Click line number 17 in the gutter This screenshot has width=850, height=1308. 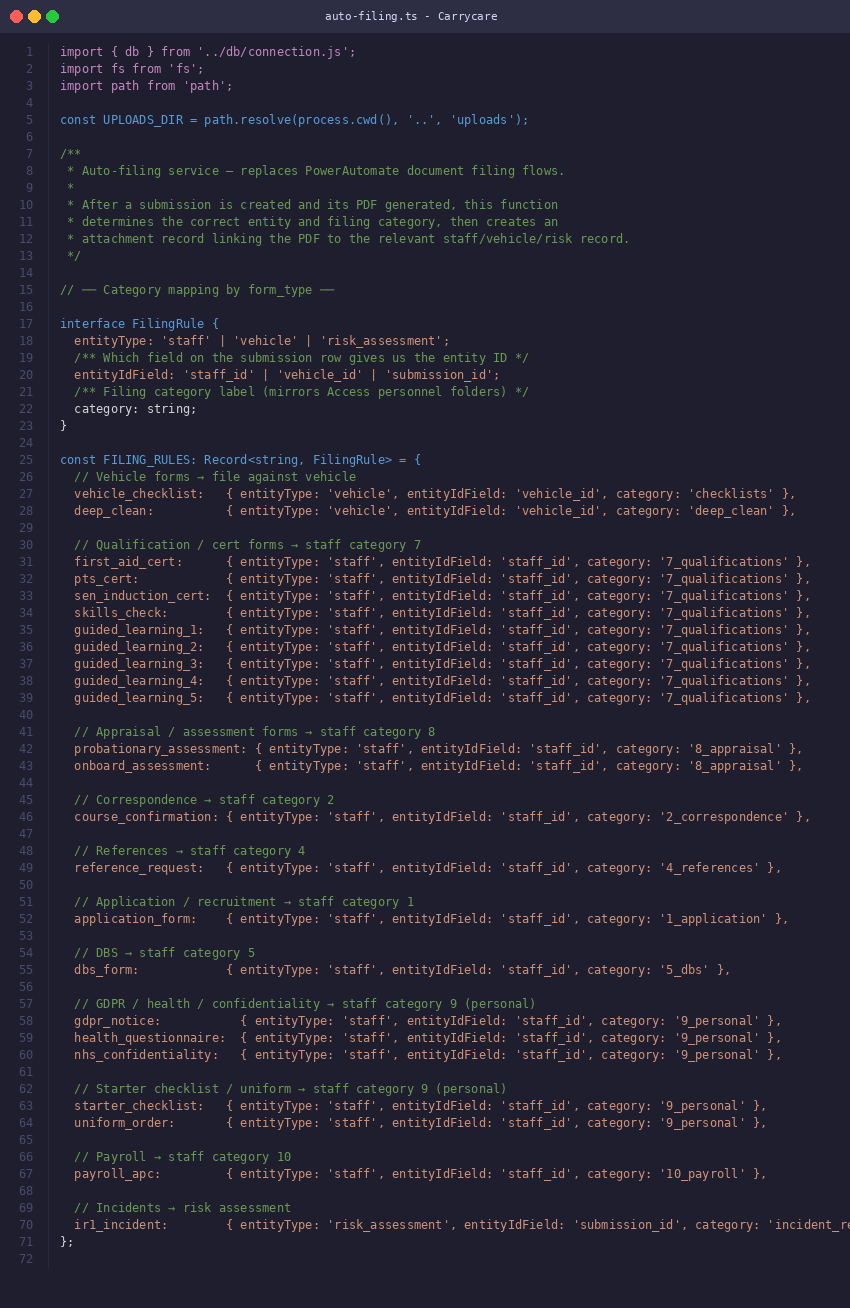tap(26, 323)
